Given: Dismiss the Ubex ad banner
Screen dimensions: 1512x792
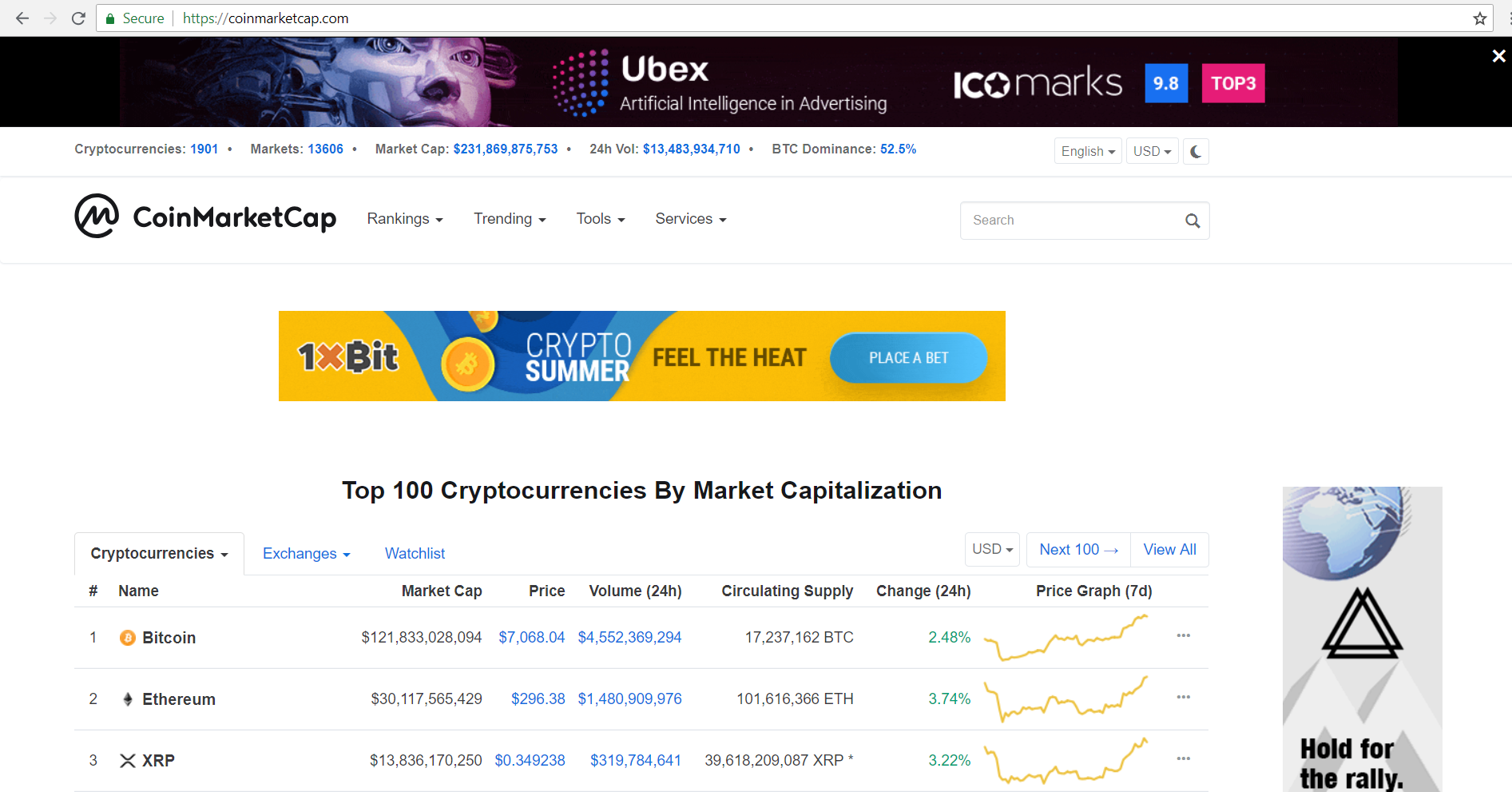Looking at the screenshot, I should 1498,56.
